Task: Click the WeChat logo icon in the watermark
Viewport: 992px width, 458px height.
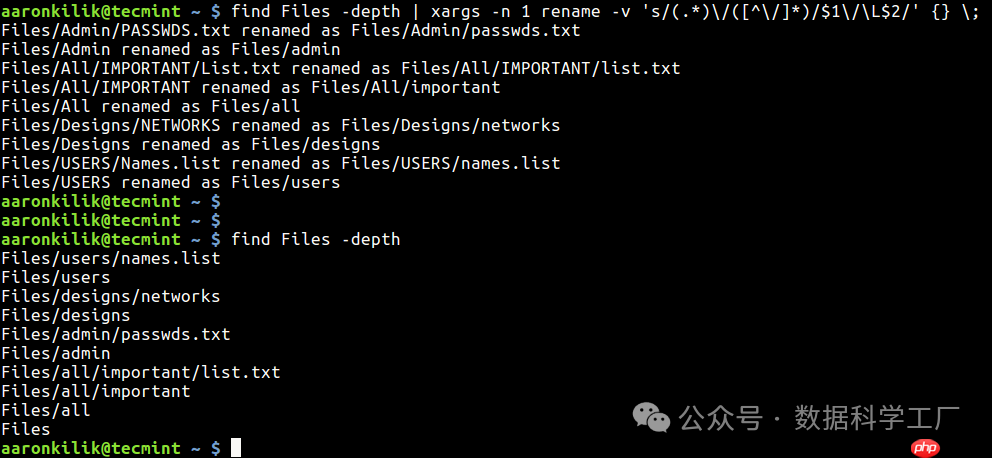Action: click(652, 418)
